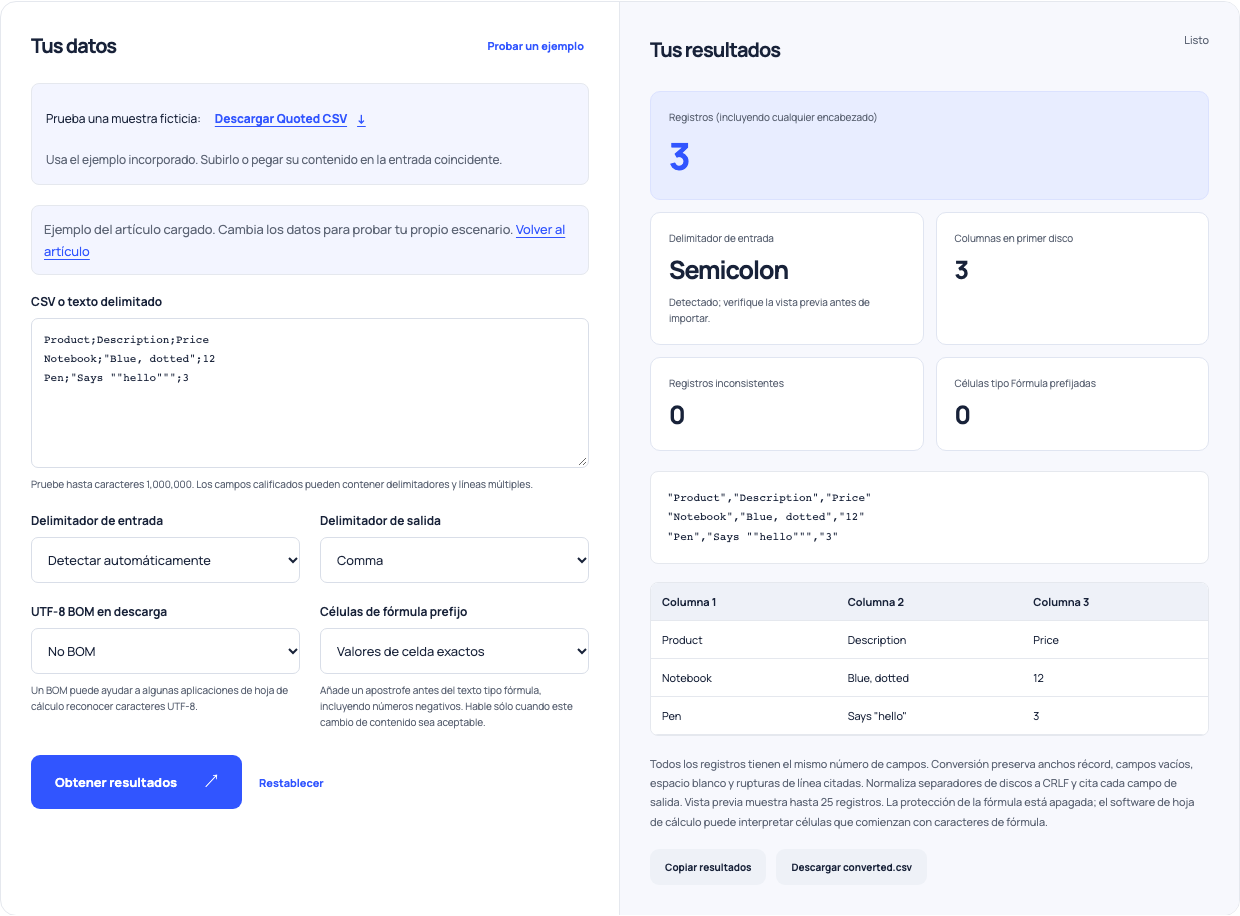Click Descargar converted.csv button
The width and height of the screenshot is (1240, 916).
(x=851, y=867)
